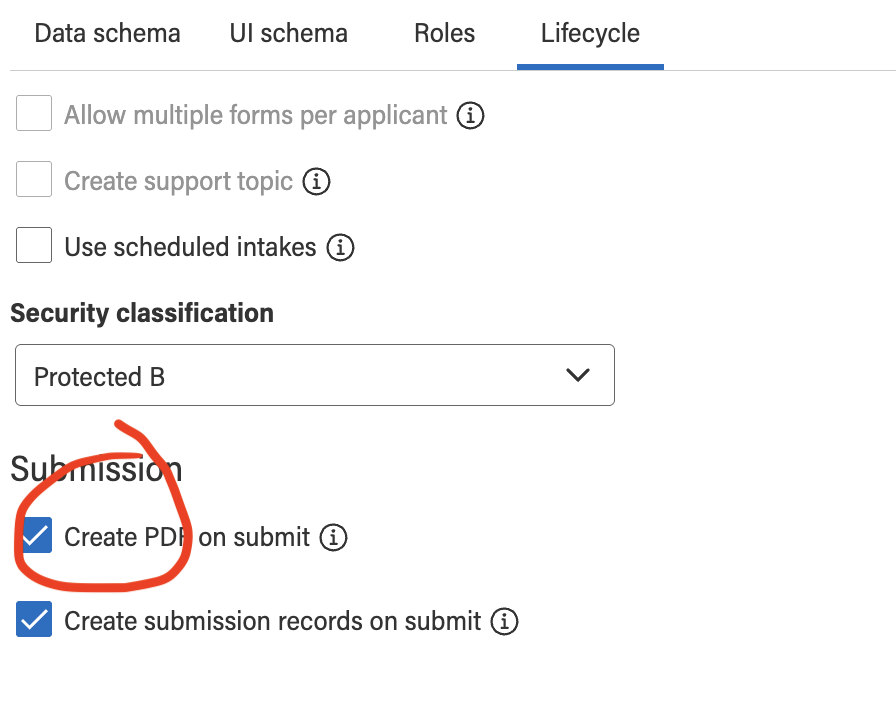Open the UI schema tab

tap(289, 33)
